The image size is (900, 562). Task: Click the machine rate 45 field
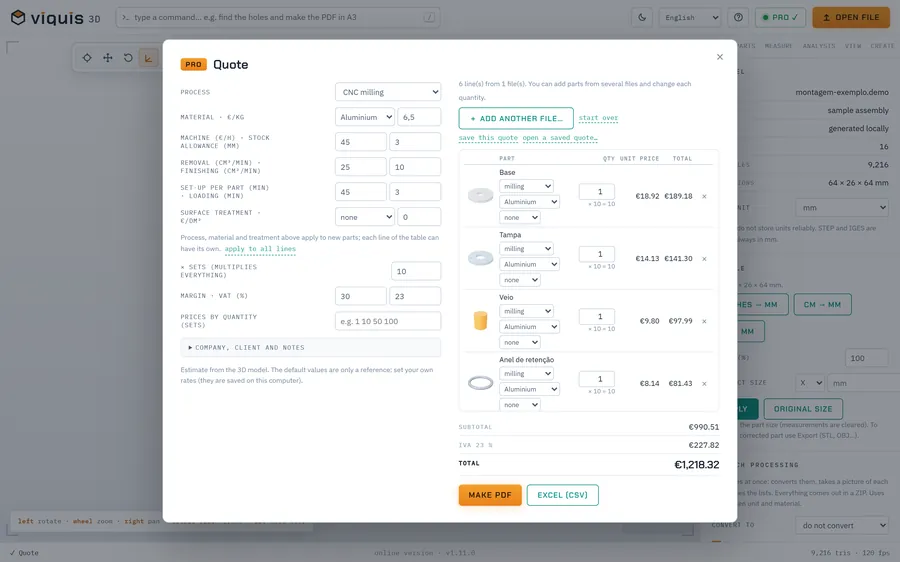click(360, 142)
